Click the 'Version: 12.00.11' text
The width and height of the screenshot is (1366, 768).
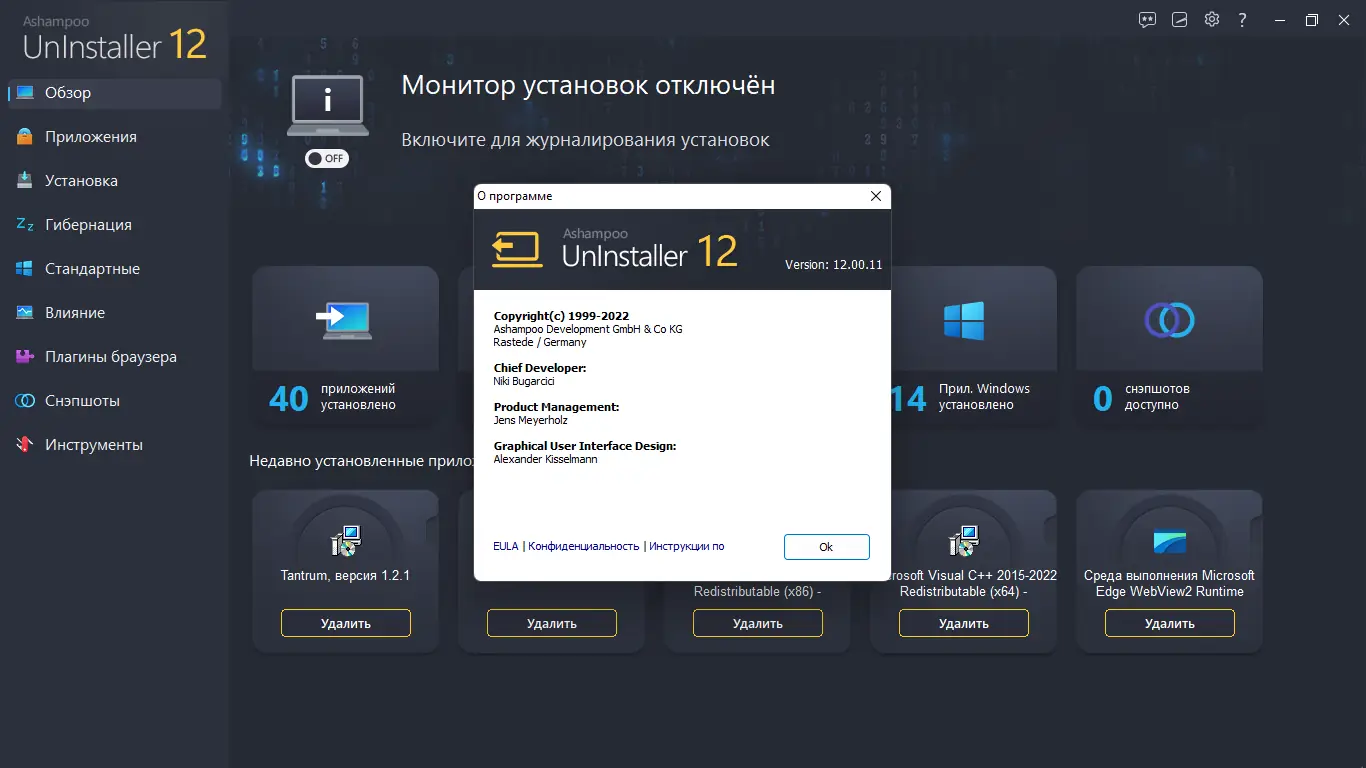tap(834, 265)
